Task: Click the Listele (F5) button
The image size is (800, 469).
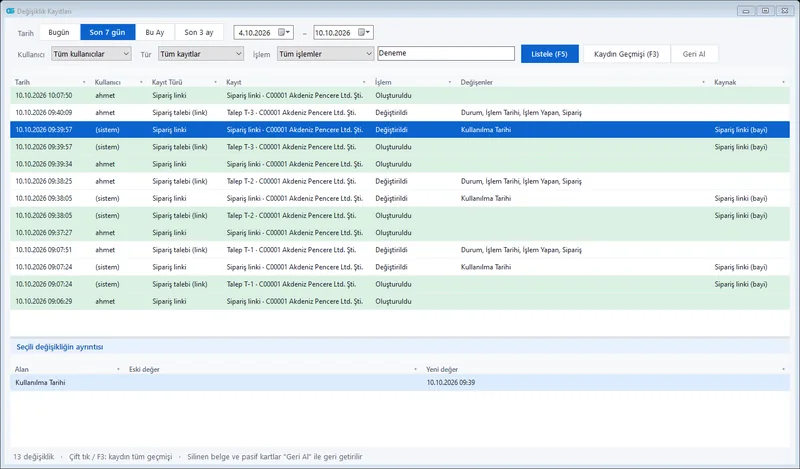Action: tap(549, 54)
